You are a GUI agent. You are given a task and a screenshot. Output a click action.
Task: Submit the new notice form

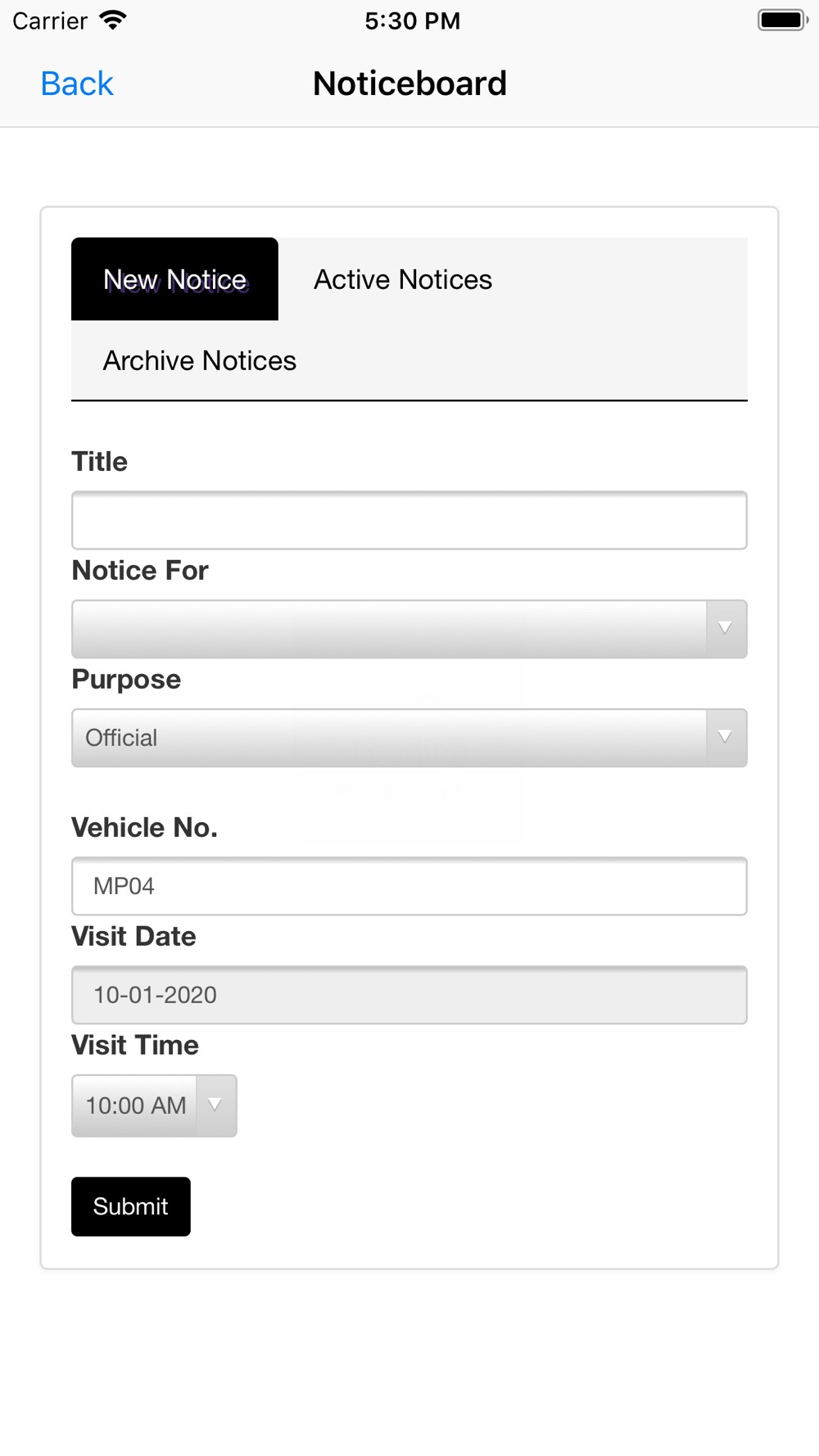pos(131,1206)
